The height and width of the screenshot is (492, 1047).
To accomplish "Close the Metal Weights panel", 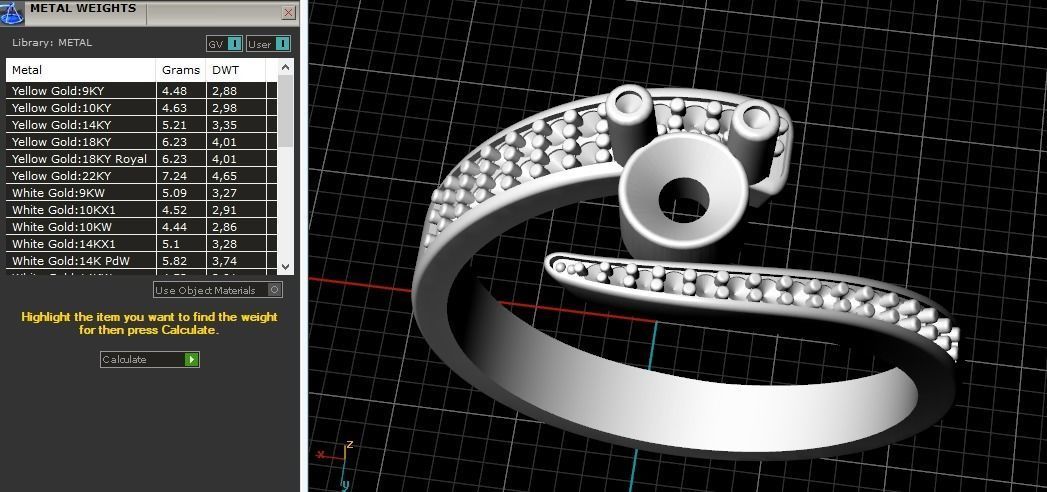I will point(288,12).
